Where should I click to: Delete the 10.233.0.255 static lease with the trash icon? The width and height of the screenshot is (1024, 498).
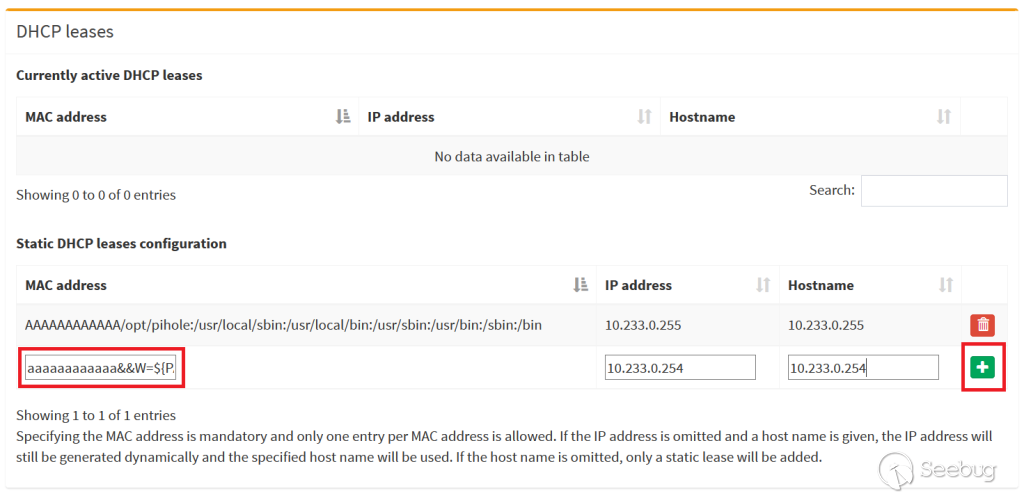[983, 324]
